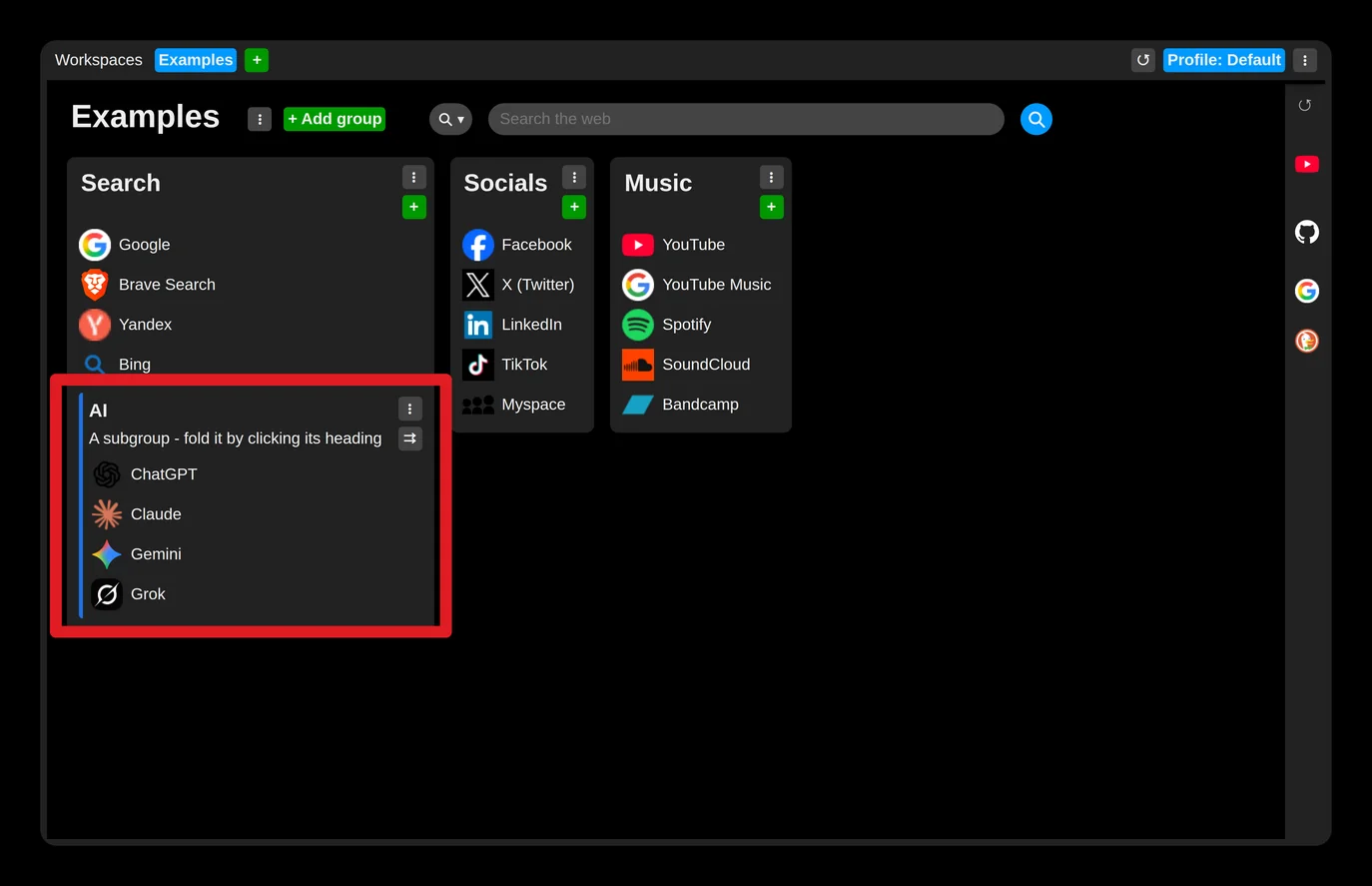Open the TikTok link

point(524,365)
